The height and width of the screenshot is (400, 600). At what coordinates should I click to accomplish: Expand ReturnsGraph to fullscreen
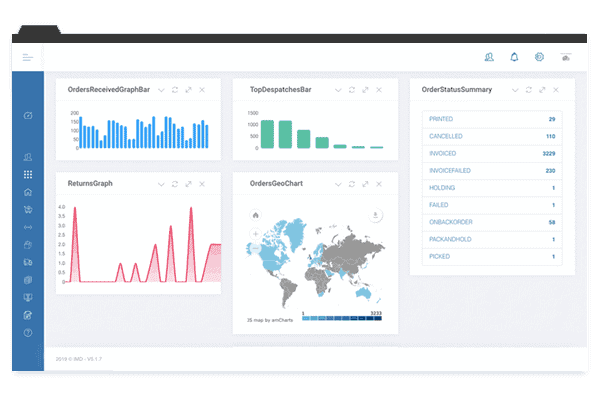click(x=188, y=184)
